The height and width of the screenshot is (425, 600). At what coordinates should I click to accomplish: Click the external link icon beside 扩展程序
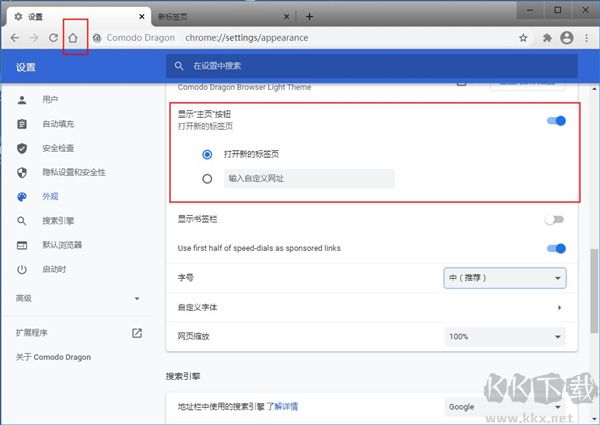click(137, 333)
